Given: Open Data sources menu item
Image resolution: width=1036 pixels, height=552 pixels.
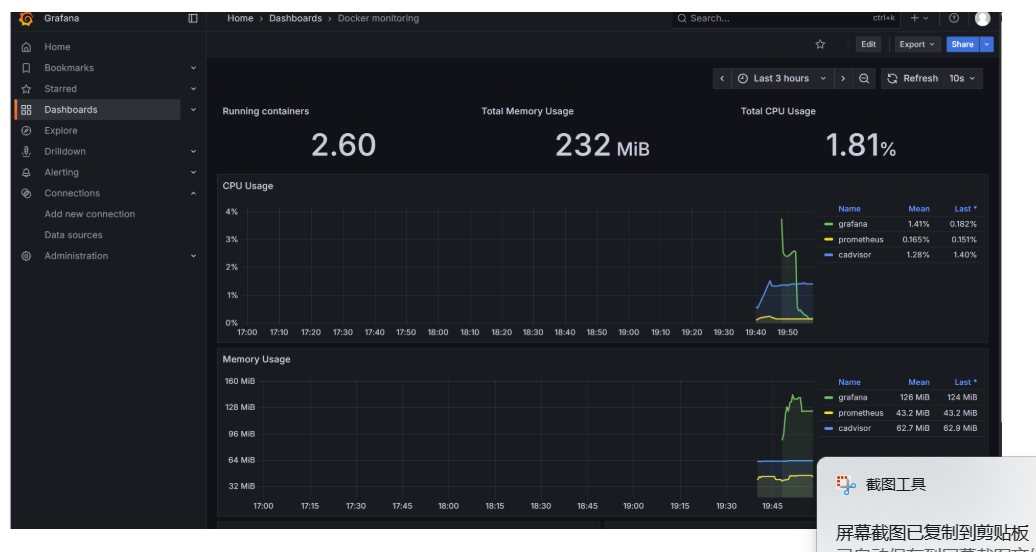Looking at the screenshot, I should click(x=73, y=235).
